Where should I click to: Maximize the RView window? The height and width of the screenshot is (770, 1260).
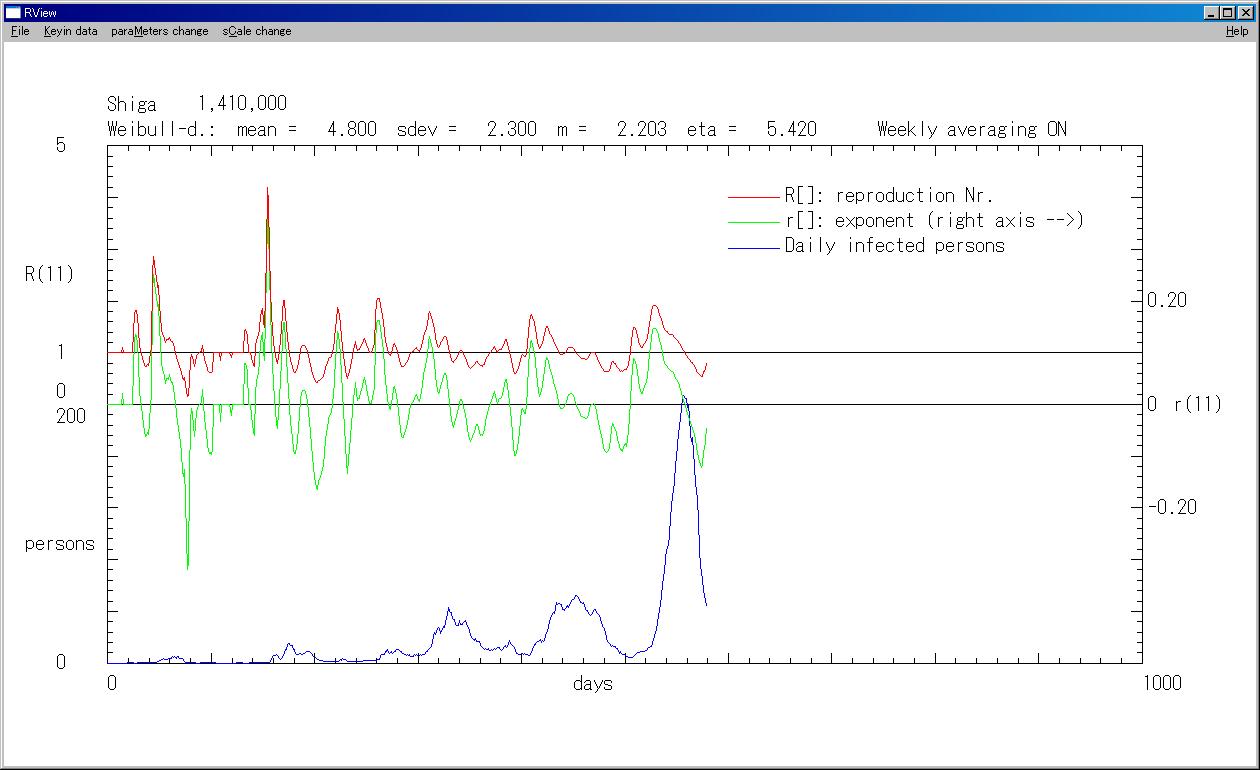pyautogui.click(x=1228, y=13)
